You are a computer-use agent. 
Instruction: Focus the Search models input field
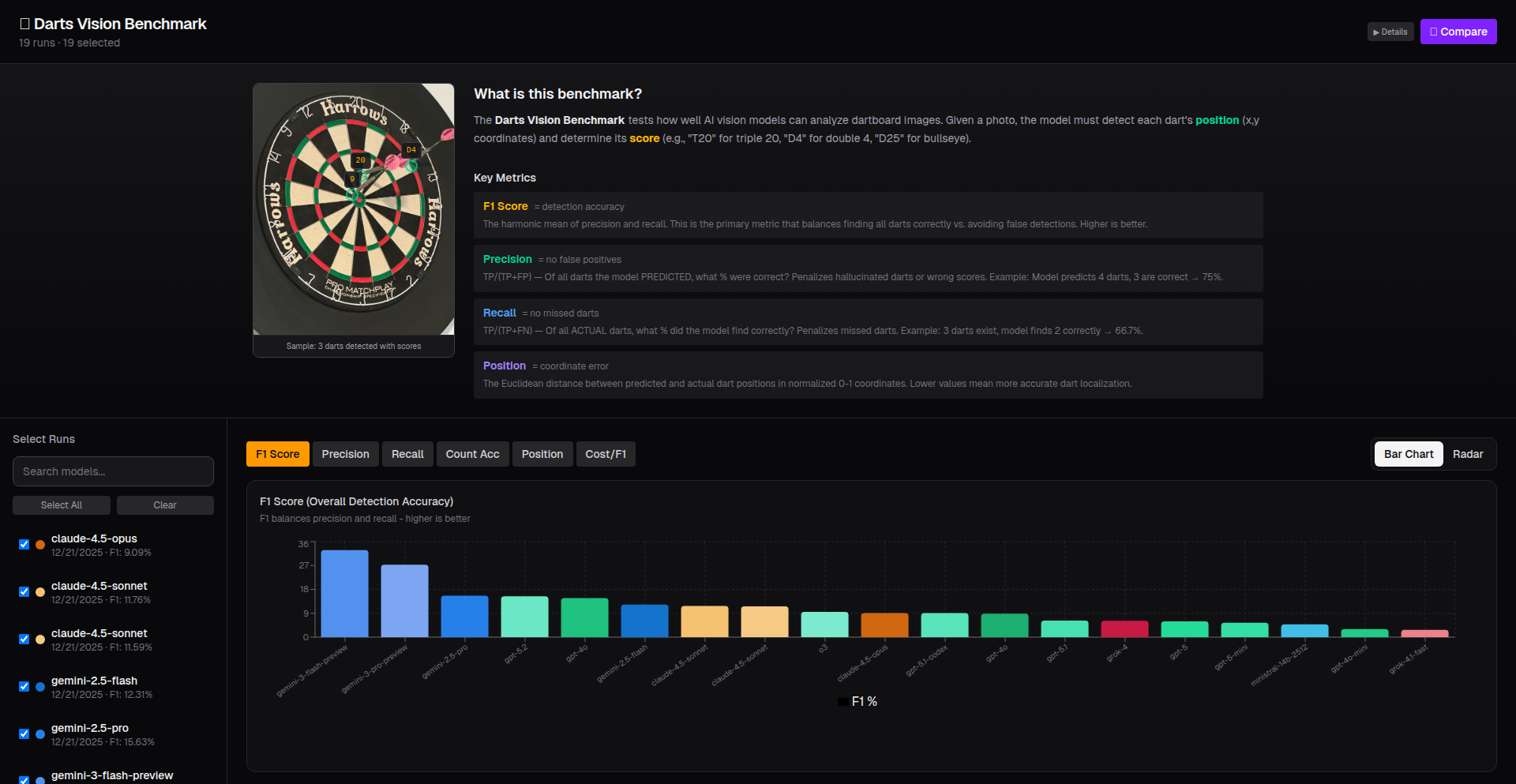(x=113, y=471)
